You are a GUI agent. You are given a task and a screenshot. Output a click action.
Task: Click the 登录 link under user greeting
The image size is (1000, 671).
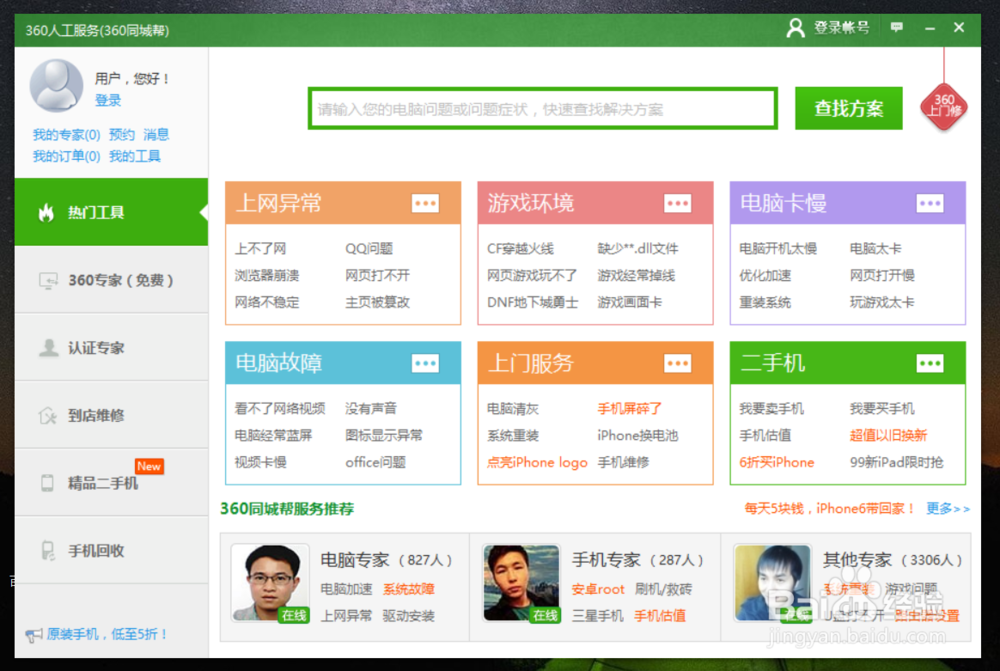(x=108, y=100)
